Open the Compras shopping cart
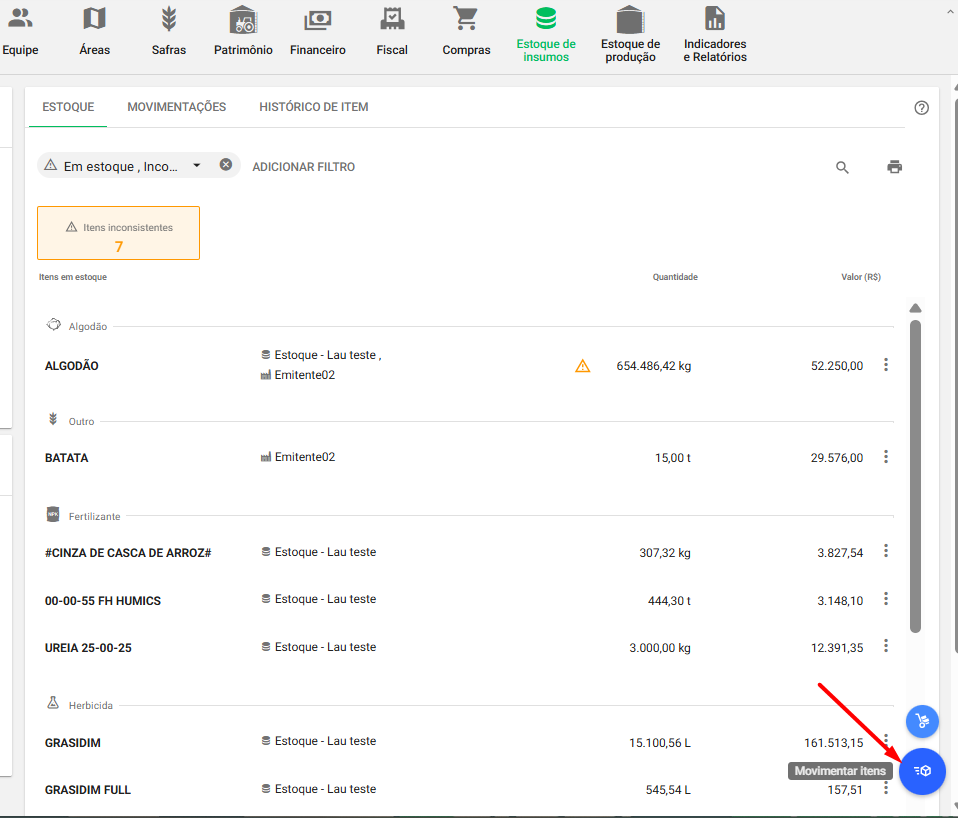958x818 pixels. (466, 19)
